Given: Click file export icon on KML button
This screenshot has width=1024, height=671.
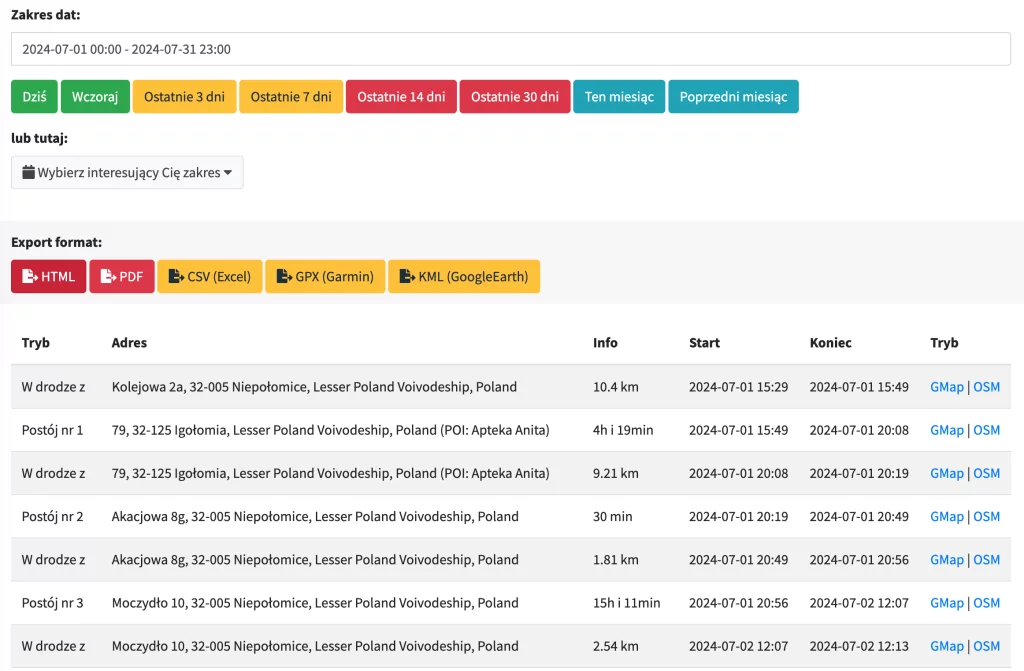Looking at the screenshot, I should point(408,276).
